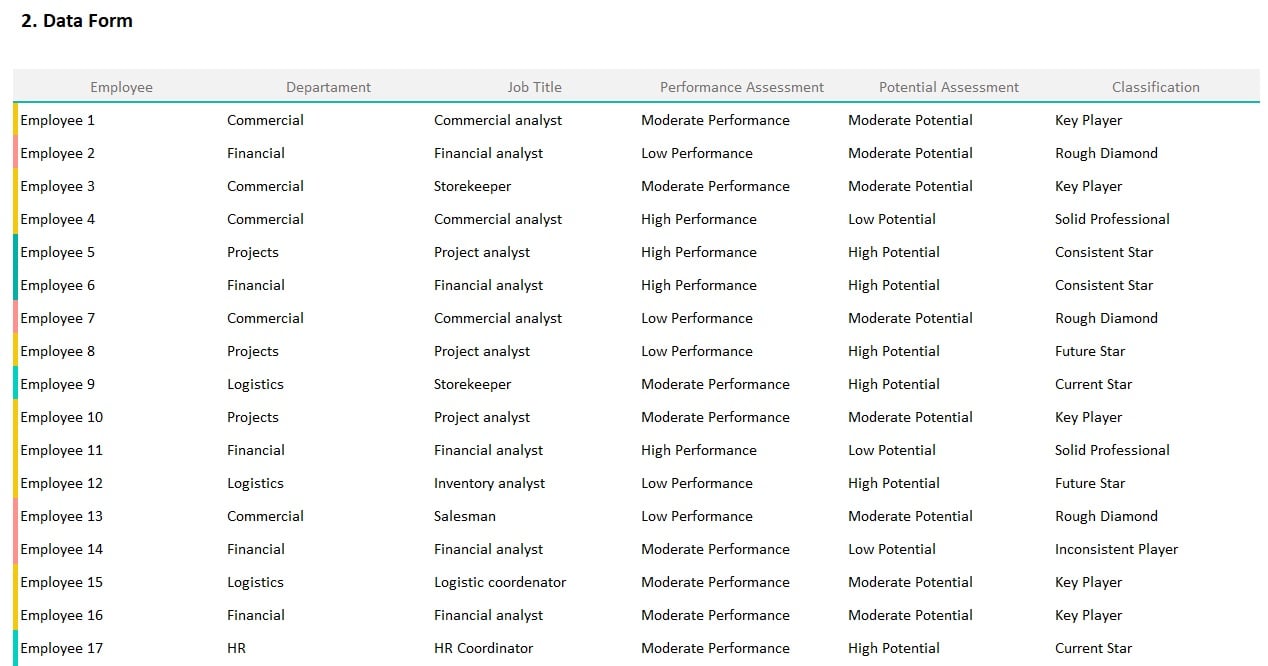Select the Potential Assessment column header
The width and height of the screenshot is (1268, 666).
[948, 87]
